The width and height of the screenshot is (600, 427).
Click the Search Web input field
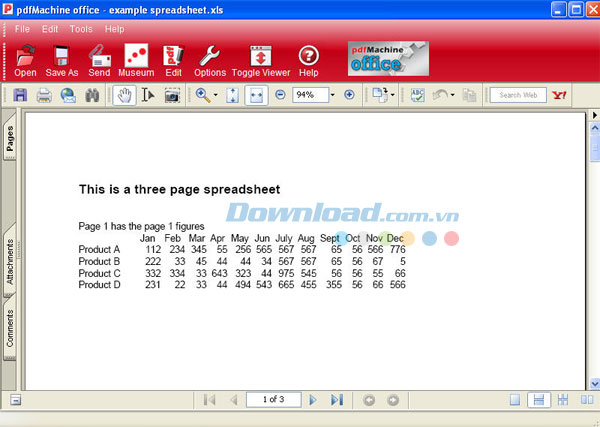517,95
